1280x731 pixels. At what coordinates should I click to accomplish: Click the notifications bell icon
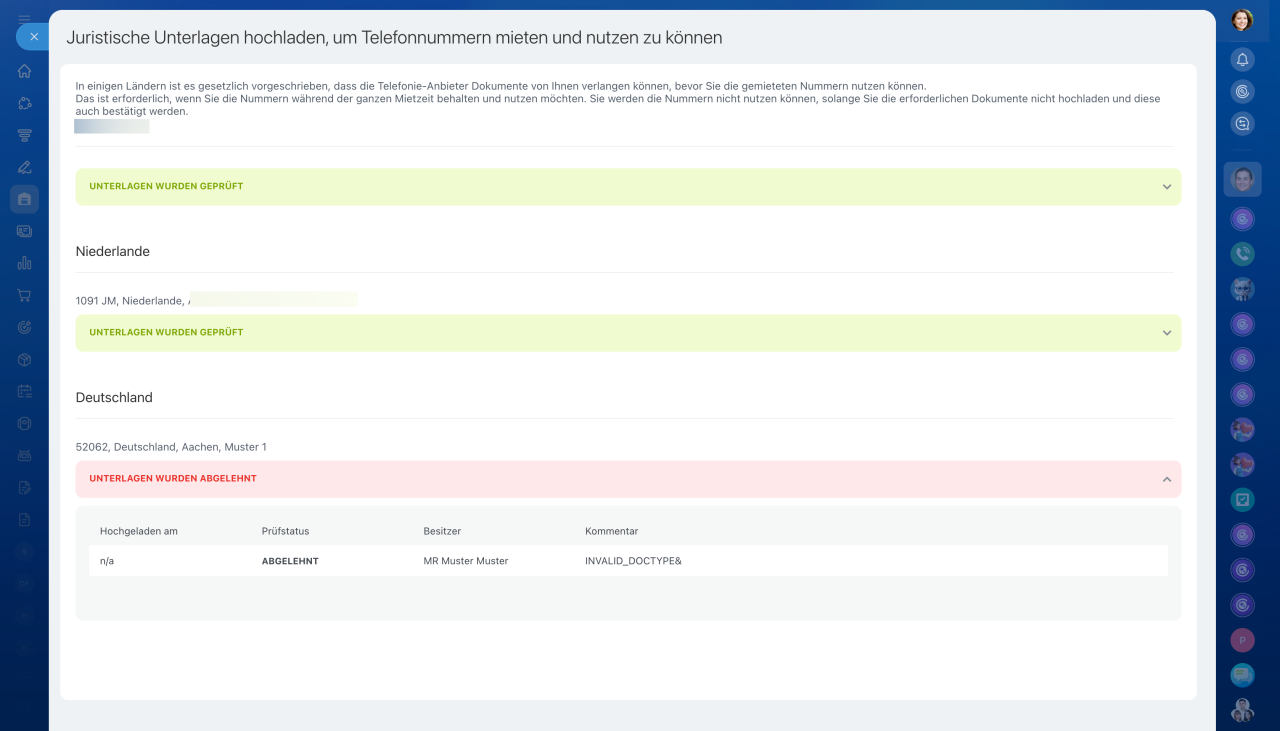1242,60
